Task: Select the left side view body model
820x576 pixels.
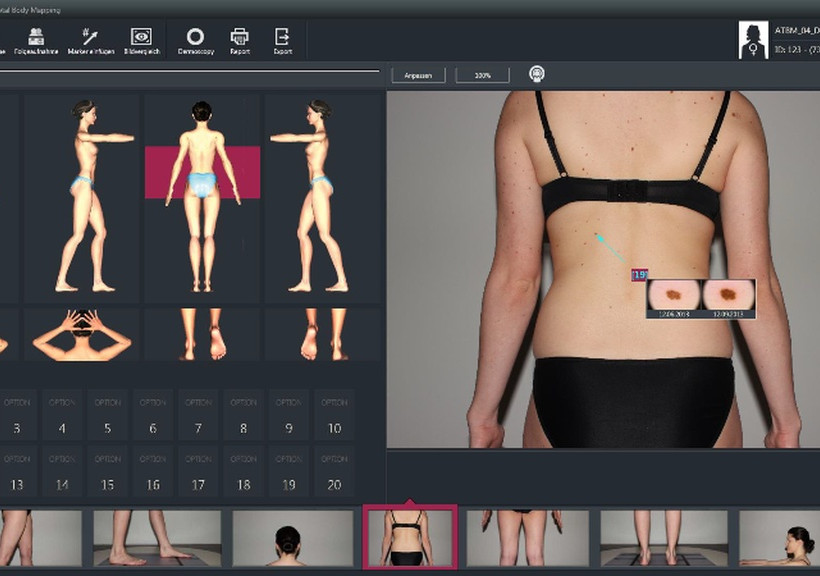Action: click(84, 196)
